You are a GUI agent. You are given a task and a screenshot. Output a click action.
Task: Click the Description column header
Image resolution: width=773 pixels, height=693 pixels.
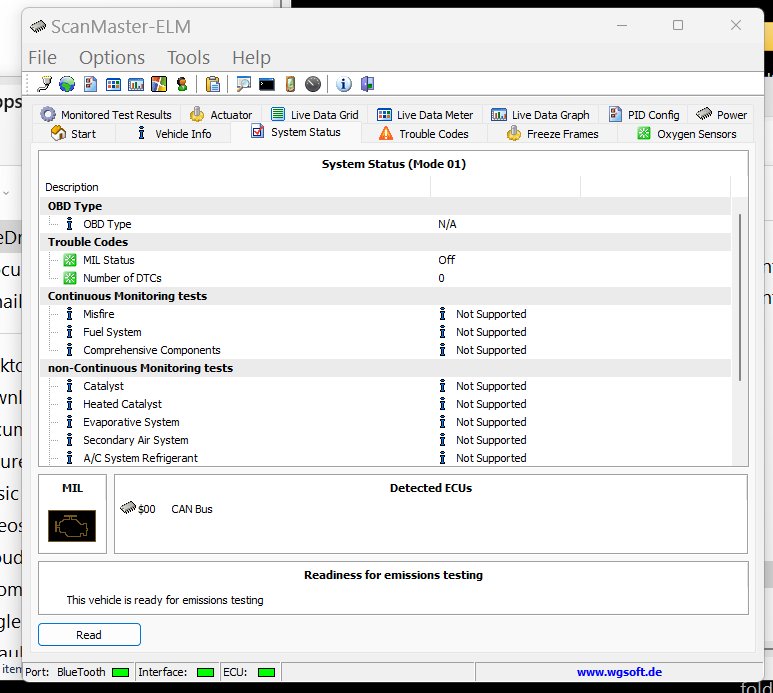(x=235, y=187)
